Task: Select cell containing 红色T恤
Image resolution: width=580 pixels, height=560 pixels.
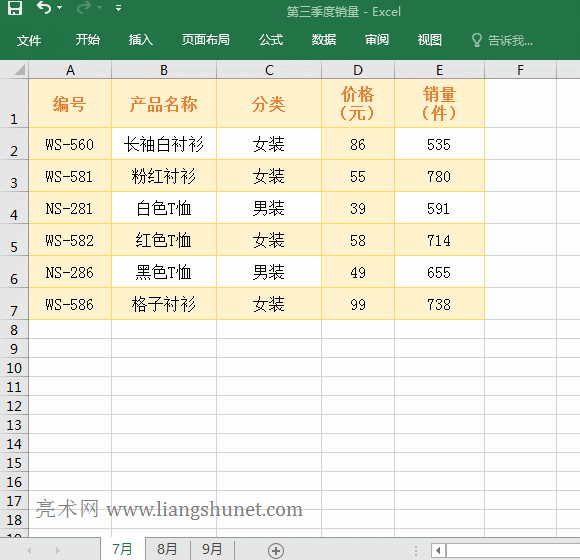Action: point(164,240)
